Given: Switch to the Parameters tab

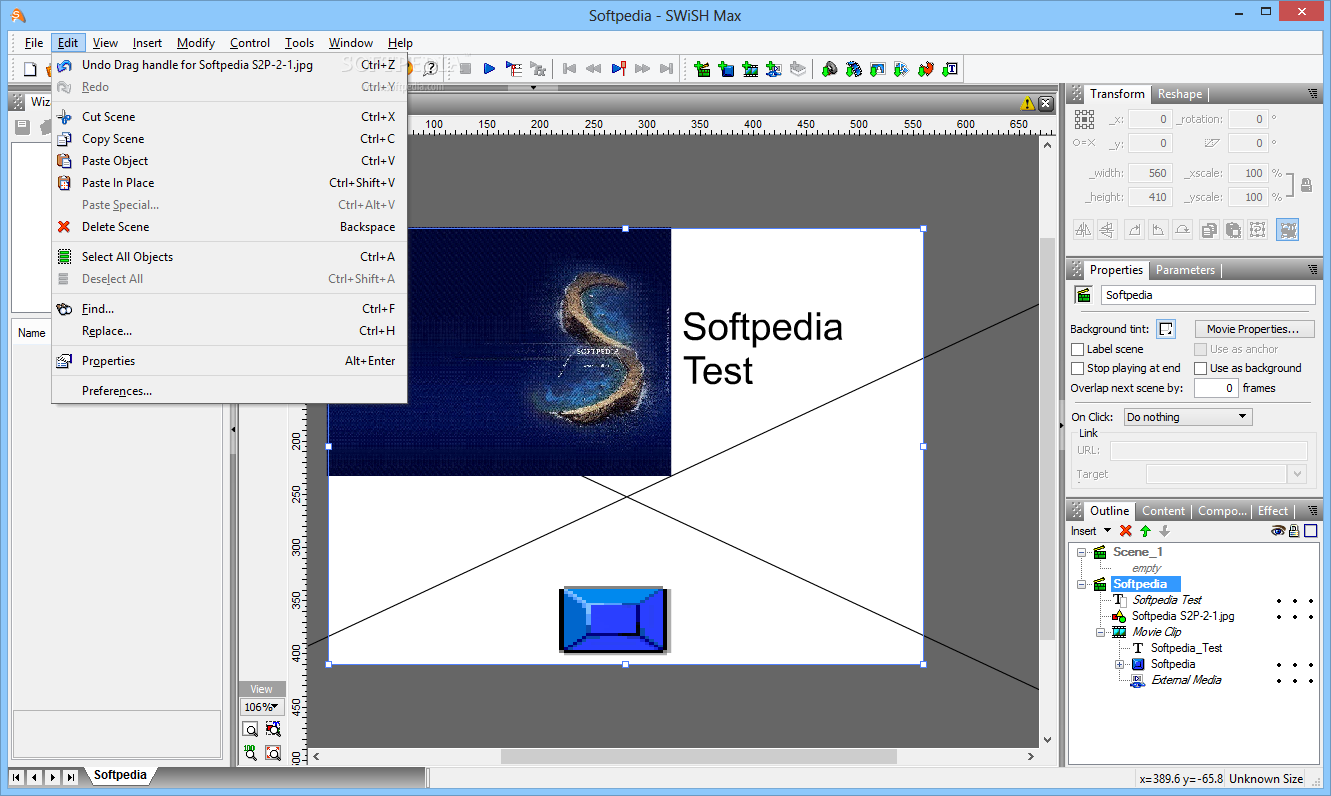Looking at the screenshot, I should pos(1185,270).
